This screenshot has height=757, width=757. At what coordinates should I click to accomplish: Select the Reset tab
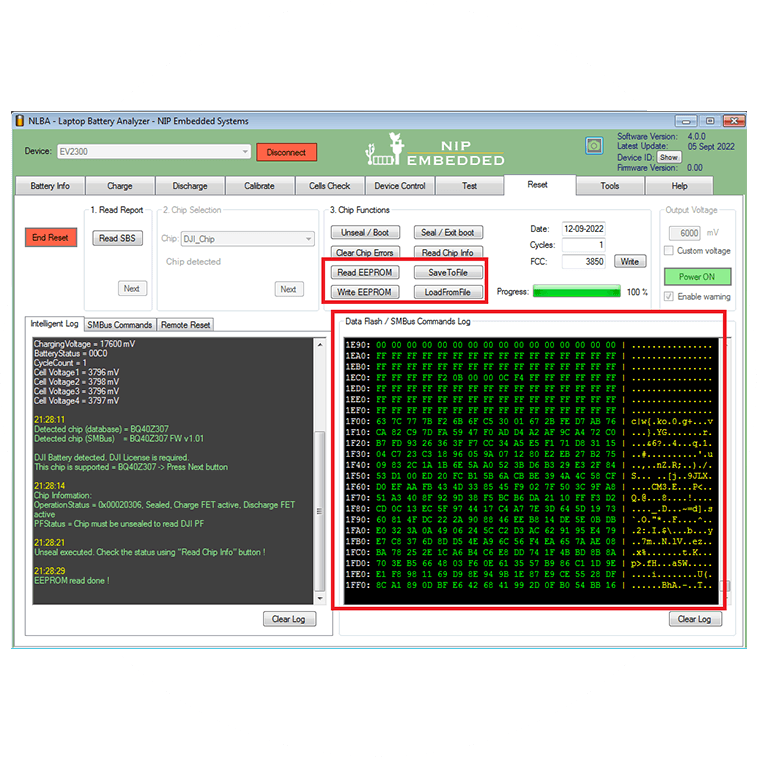point(538,184)
